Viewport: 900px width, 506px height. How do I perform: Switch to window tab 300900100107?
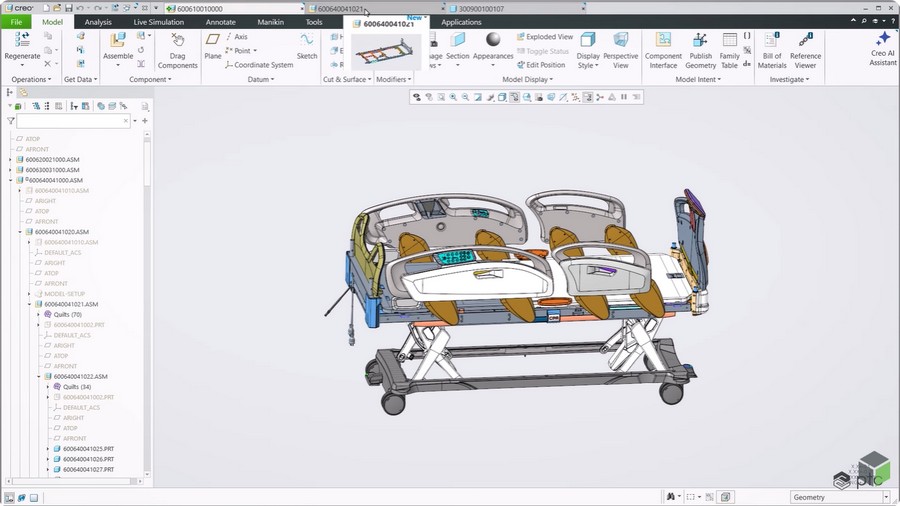[x=517, y=9]
